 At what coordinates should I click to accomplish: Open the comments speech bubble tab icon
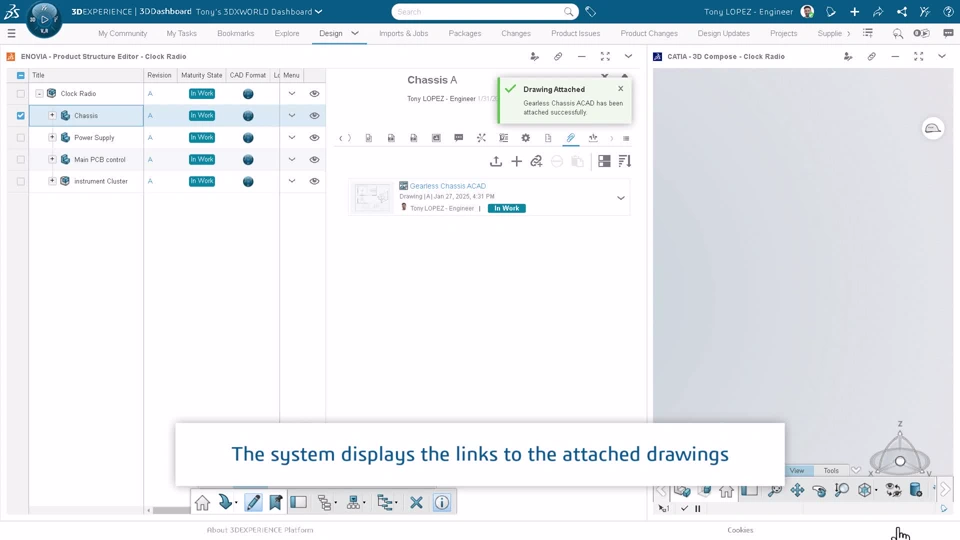coord(459,138)
